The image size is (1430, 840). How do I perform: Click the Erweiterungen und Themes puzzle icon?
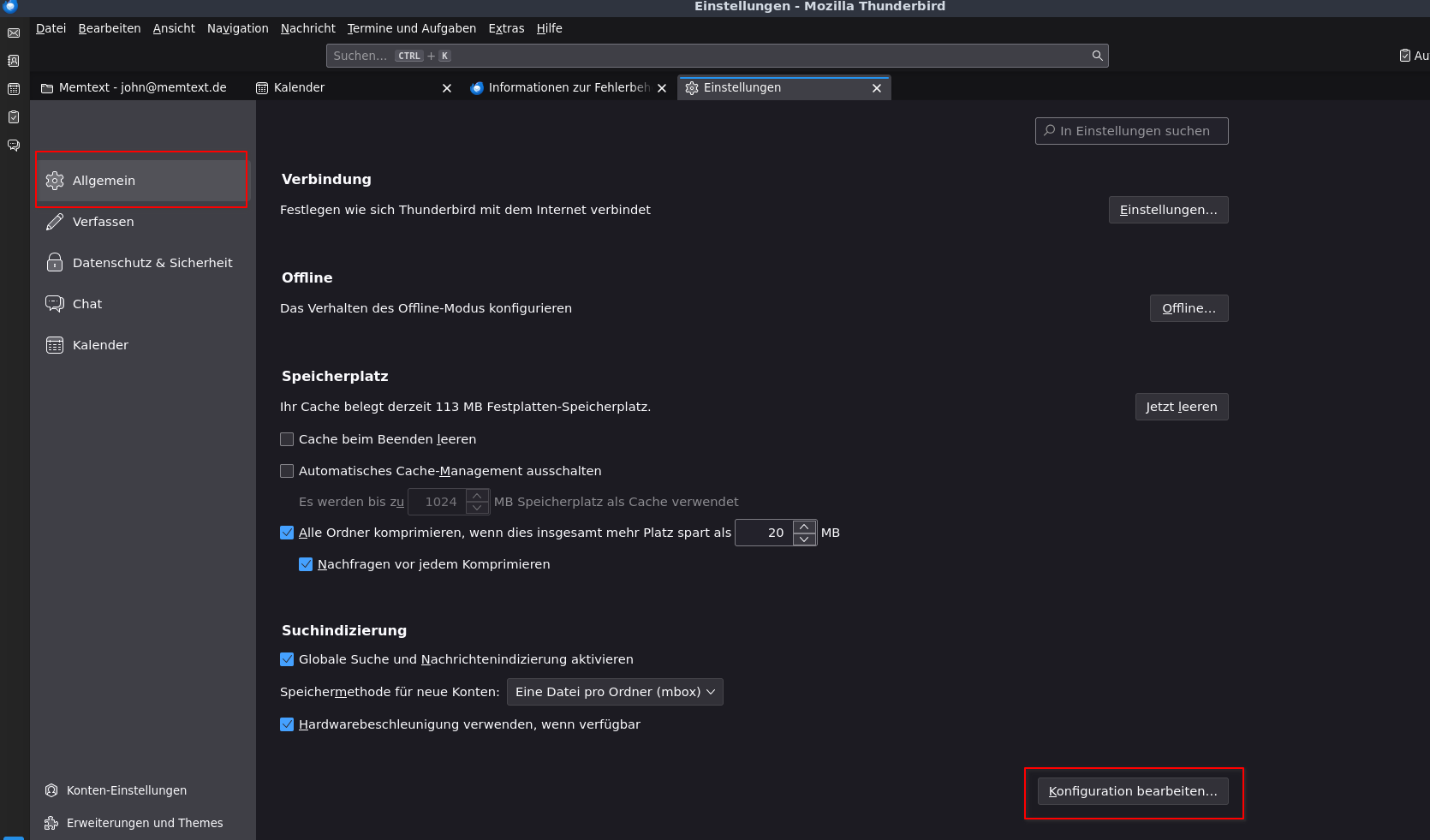[x=51, y=823]
